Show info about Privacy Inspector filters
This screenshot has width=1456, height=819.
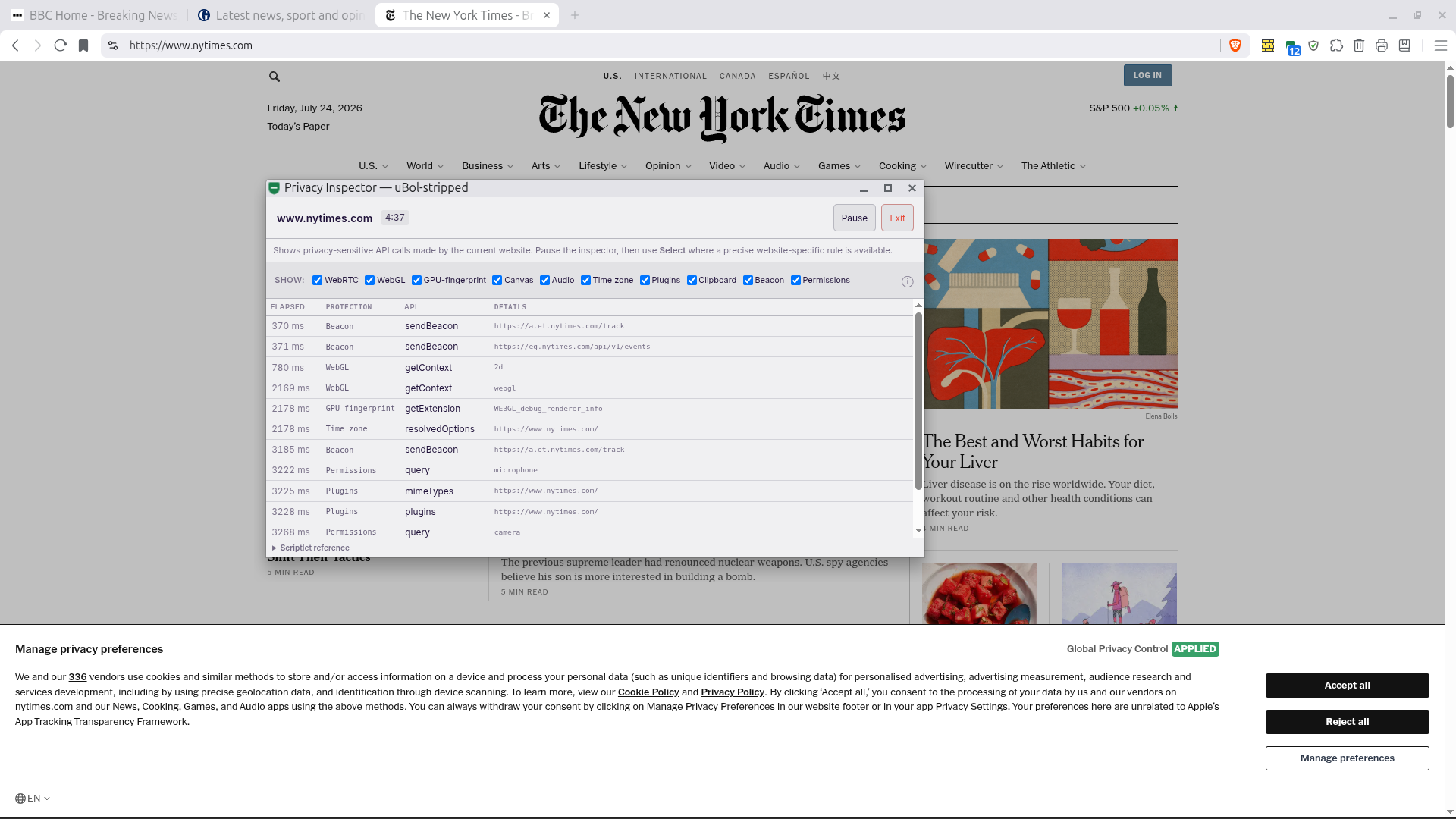(908, 281)
